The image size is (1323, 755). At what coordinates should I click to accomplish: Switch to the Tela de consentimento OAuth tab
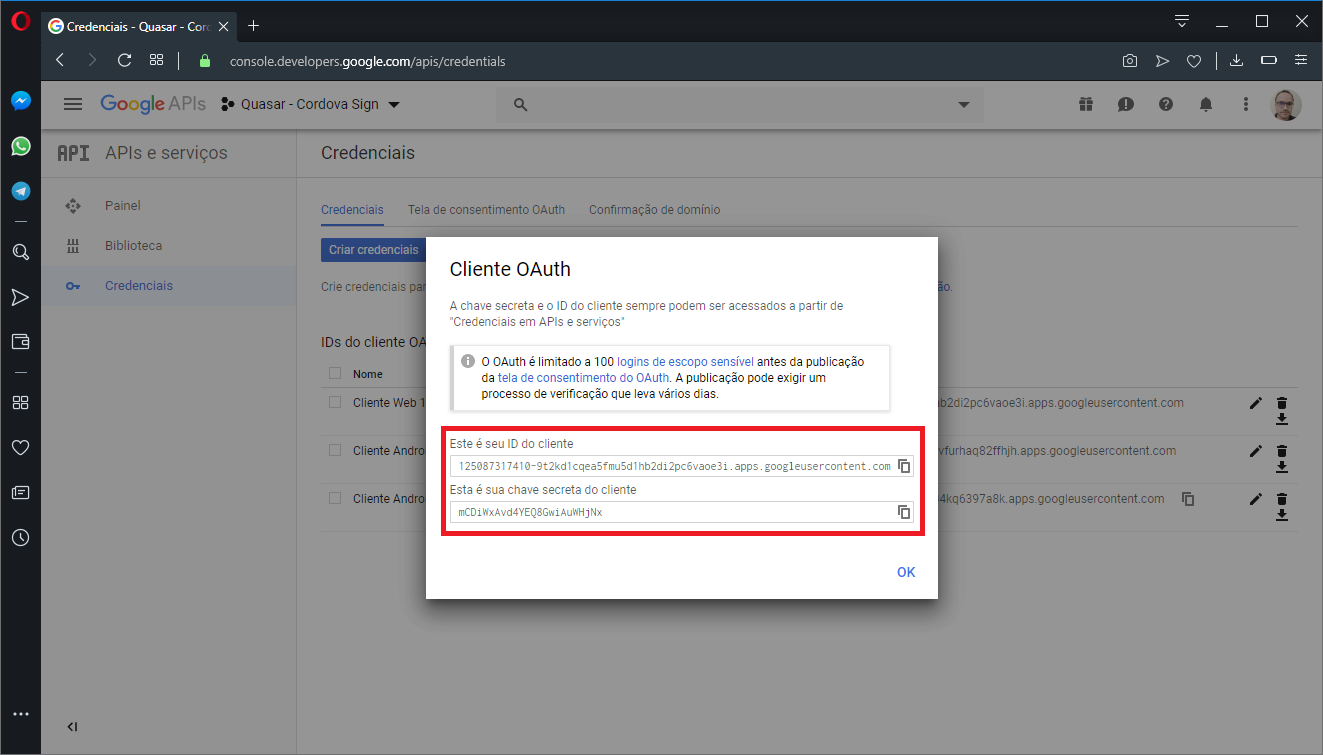[x=487, y=209]
